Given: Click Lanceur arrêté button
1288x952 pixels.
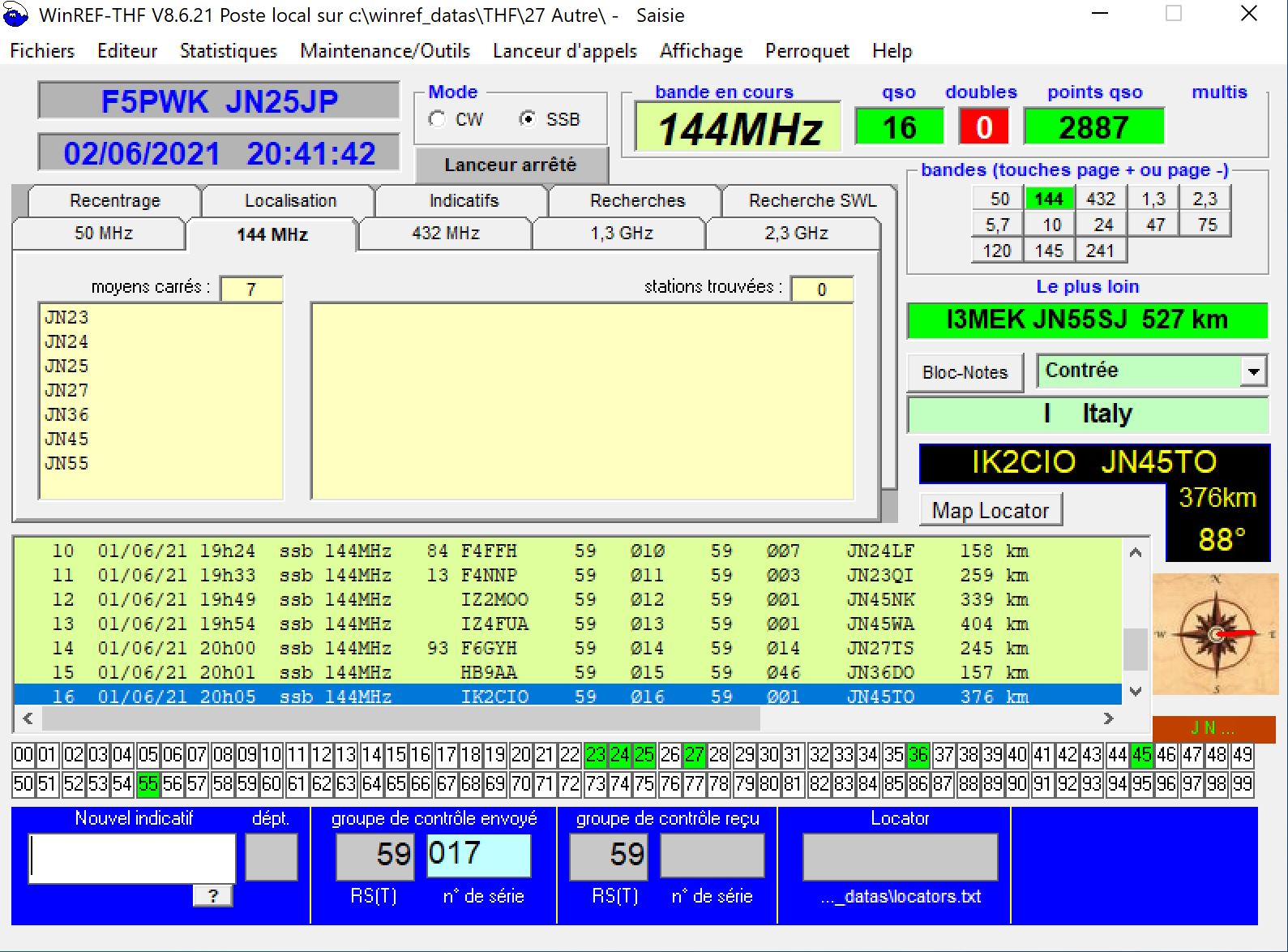Looking at the screenshot, I should tap(511, 165).
